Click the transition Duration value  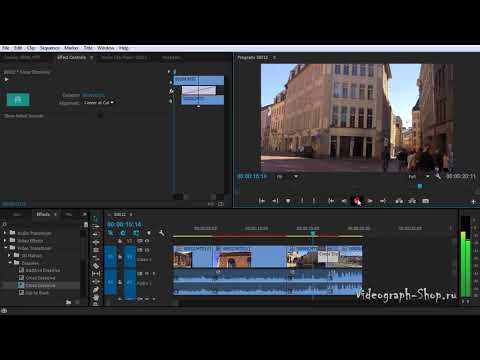pyautogui.click(x=93, y=95)
